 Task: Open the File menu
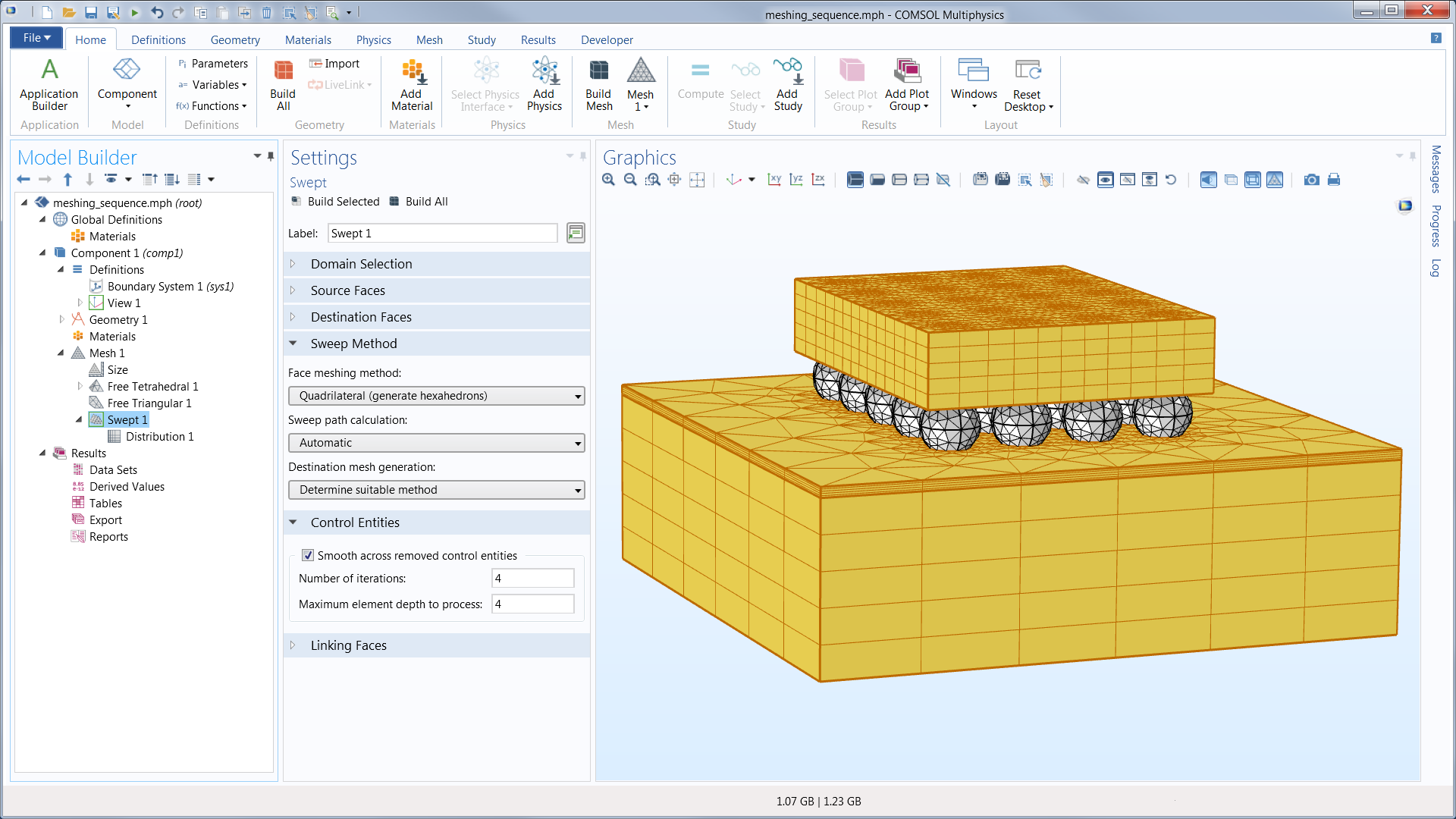36,38
